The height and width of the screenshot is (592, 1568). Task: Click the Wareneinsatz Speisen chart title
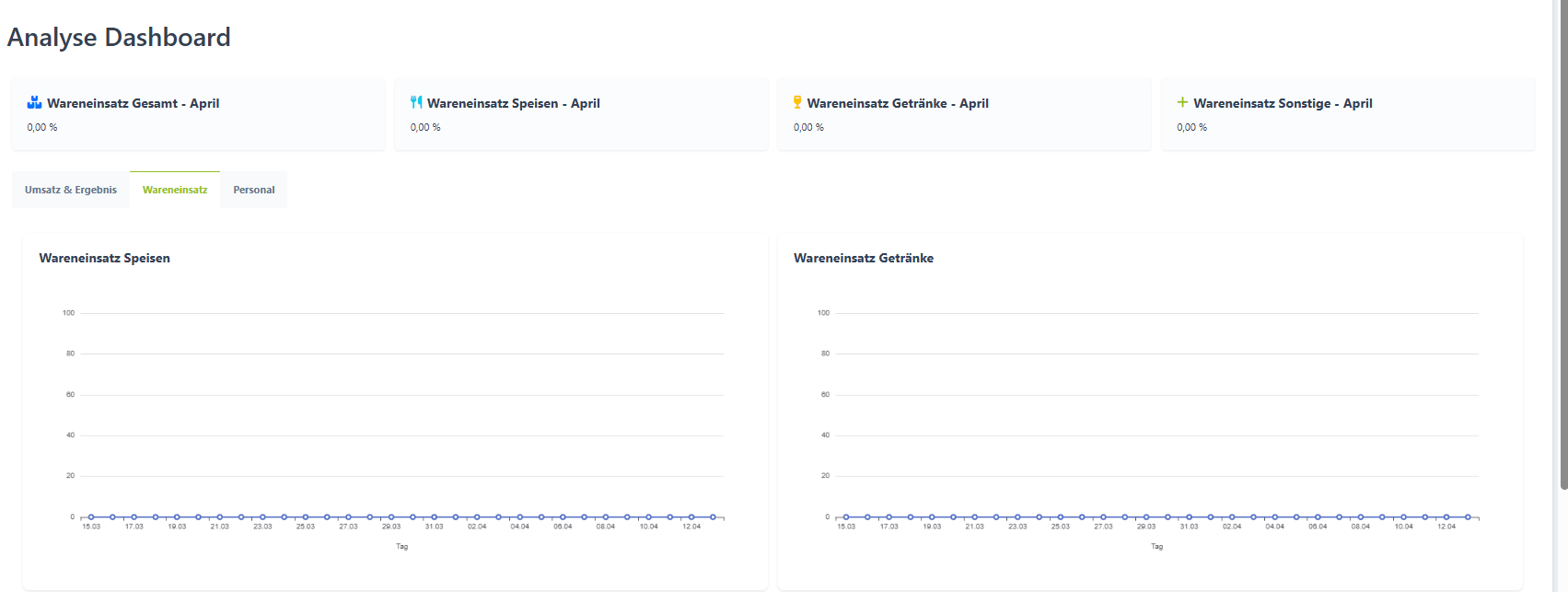click(104, 258)
